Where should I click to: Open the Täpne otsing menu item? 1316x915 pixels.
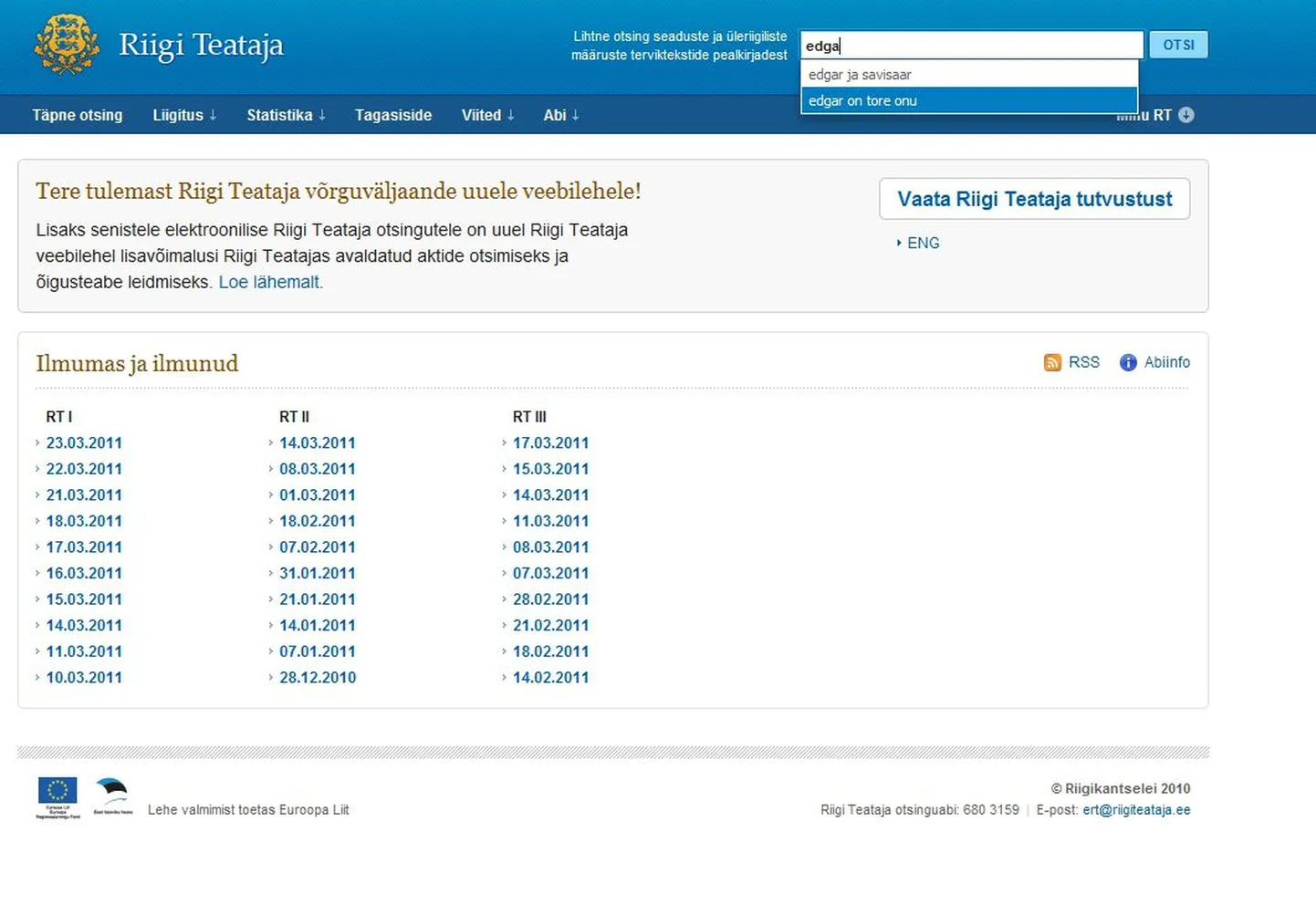78,115
